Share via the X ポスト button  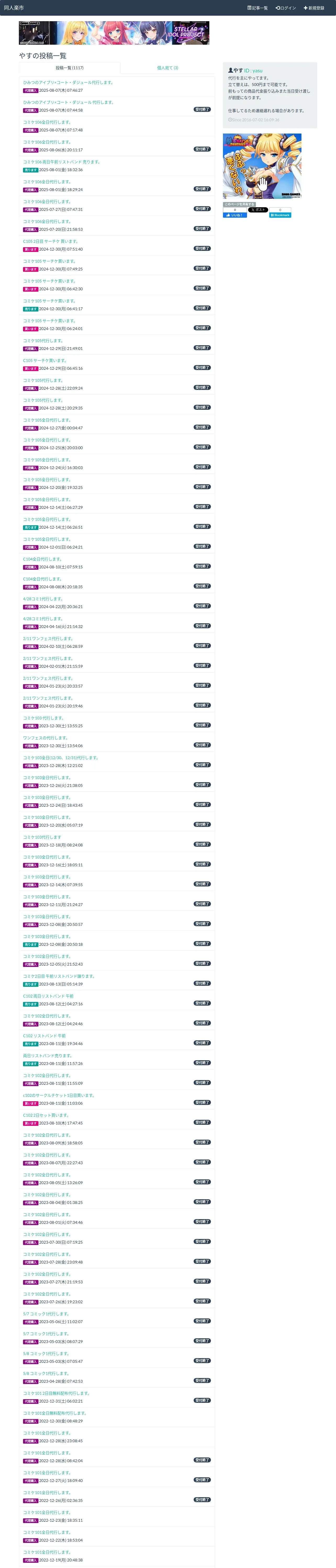point(258,210)
